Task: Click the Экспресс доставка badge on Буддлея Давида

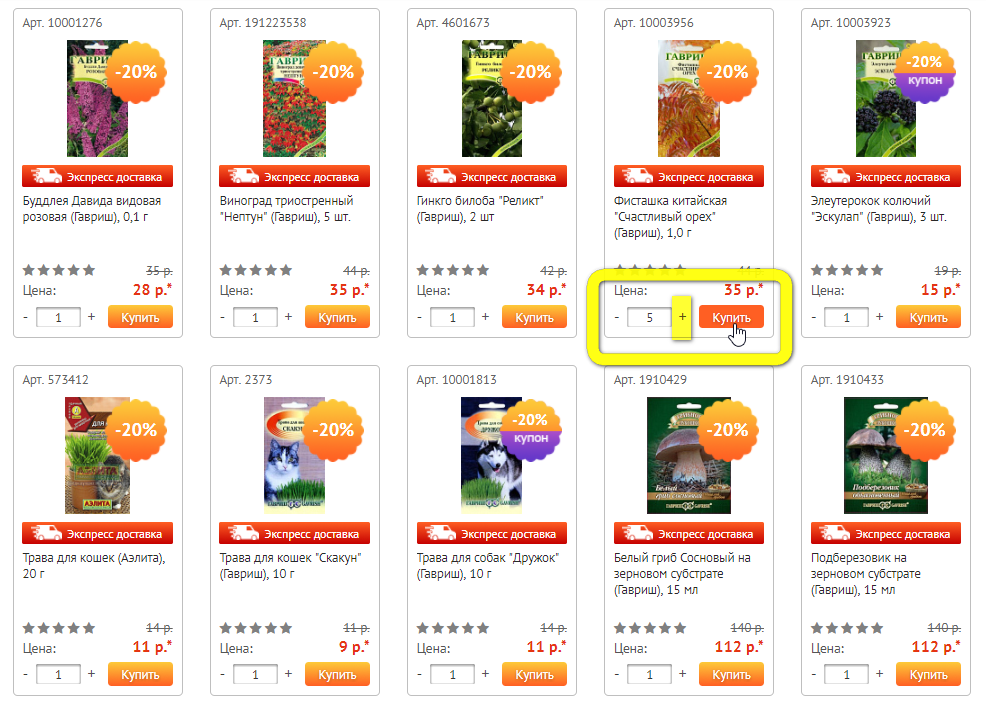Action: point(97,177)
